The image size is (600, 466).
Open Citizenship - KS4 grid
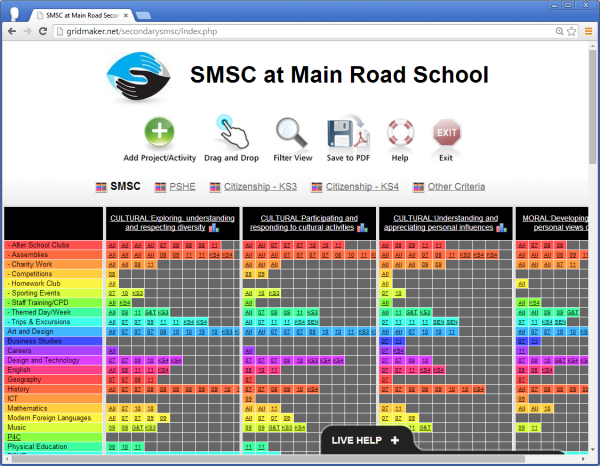[362, 187]
